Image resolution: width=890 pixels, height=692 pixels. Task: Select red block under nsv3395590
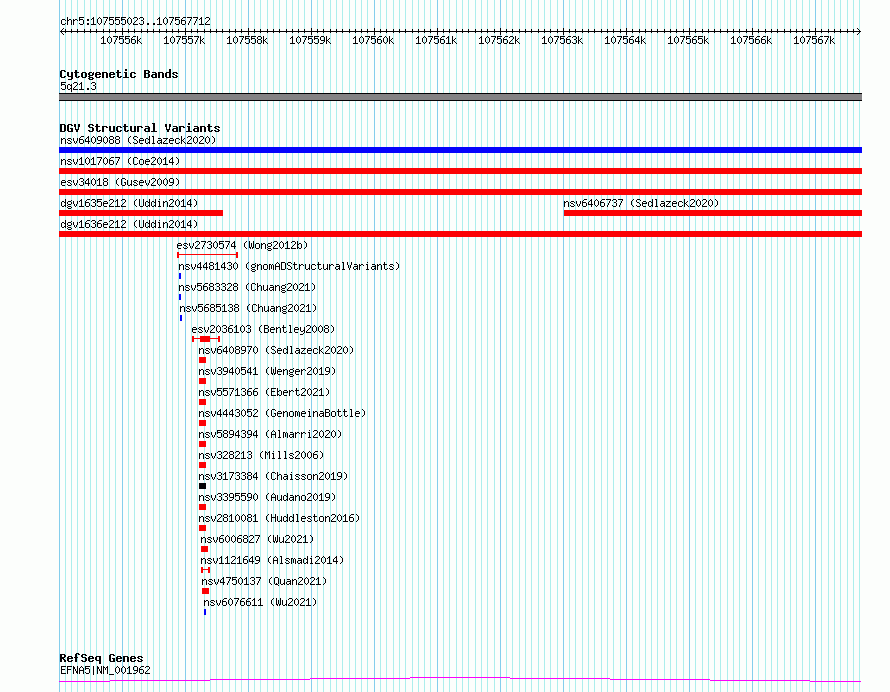[x=203, y=507]
